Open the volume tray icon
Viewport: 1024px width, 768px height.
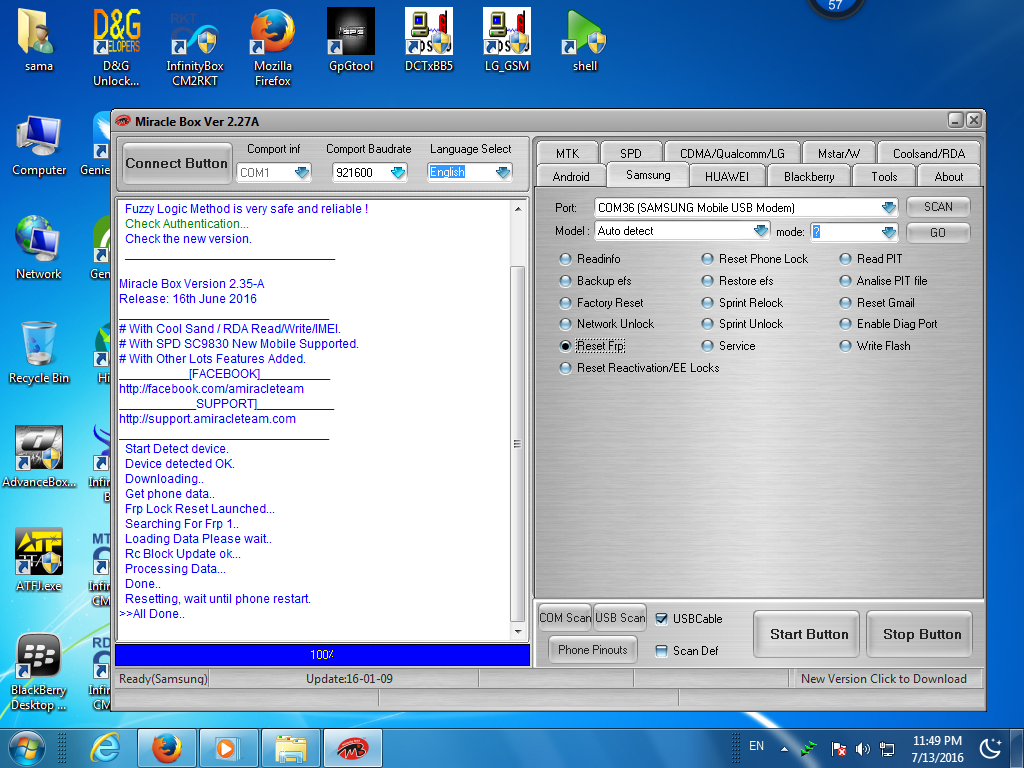coord(863,748)
